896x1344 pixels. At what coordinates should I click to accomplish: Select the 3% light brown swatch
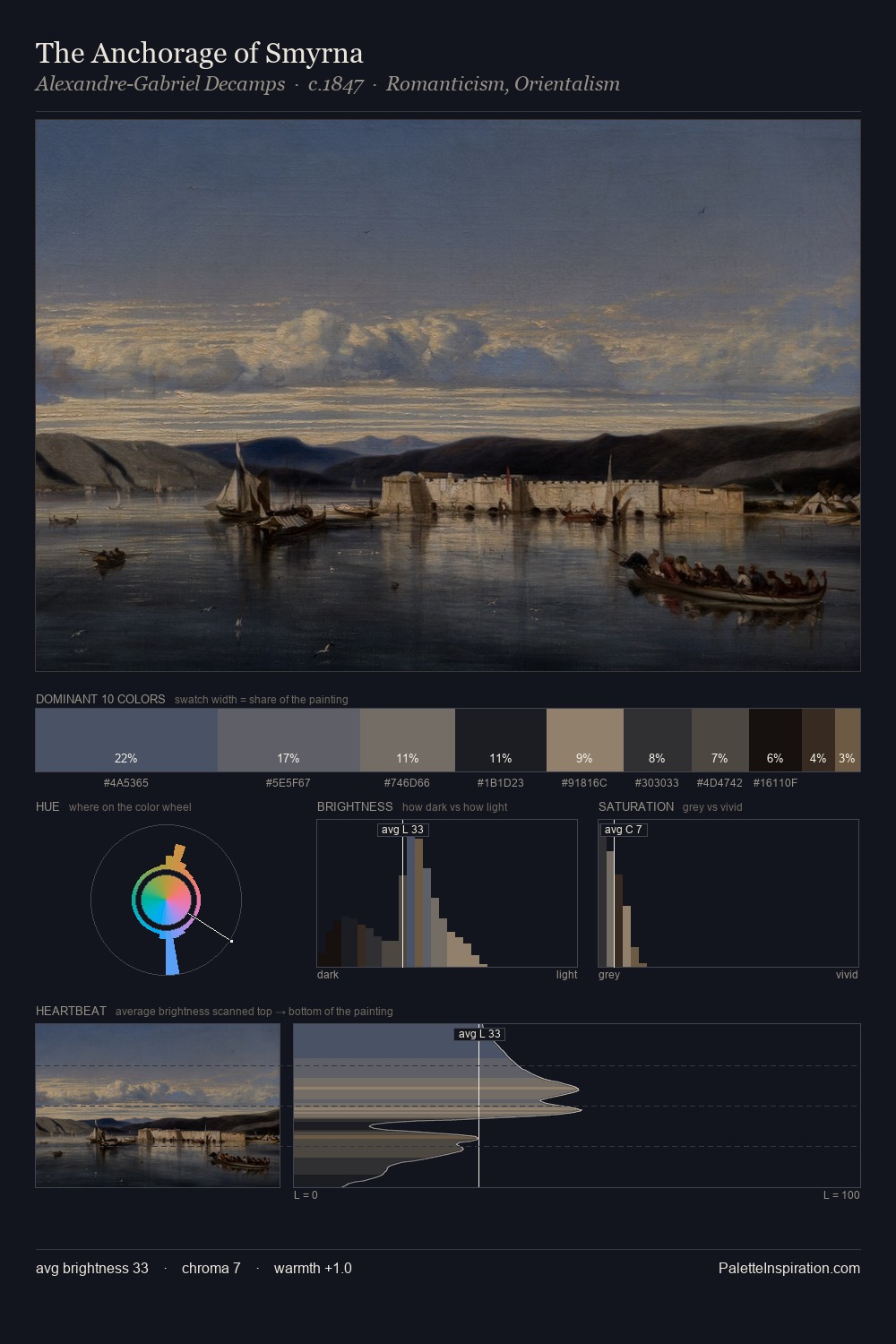coord(848,740)
